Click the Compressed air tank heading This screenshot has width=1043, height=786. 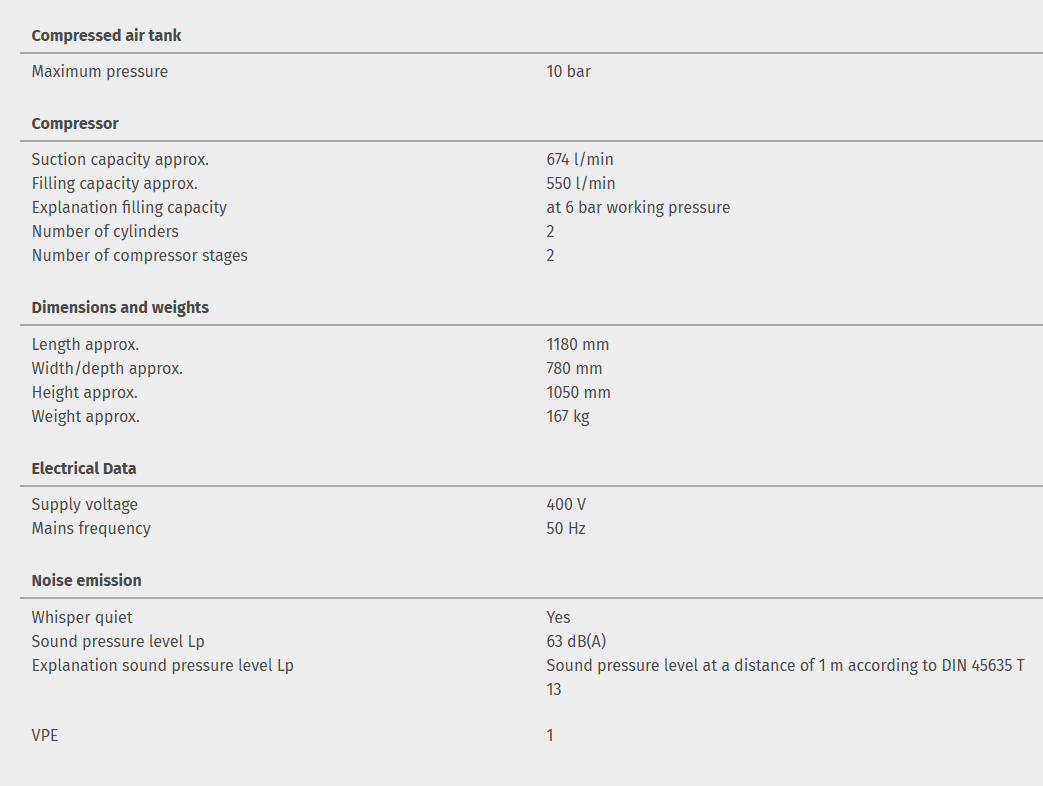tap(106, 35)
